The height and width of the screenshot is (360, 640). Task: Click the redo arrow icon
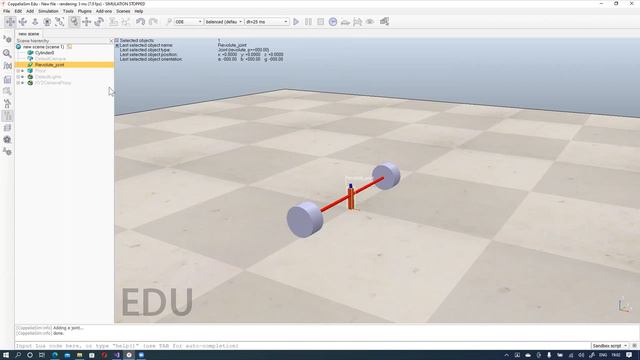point(153,22)
